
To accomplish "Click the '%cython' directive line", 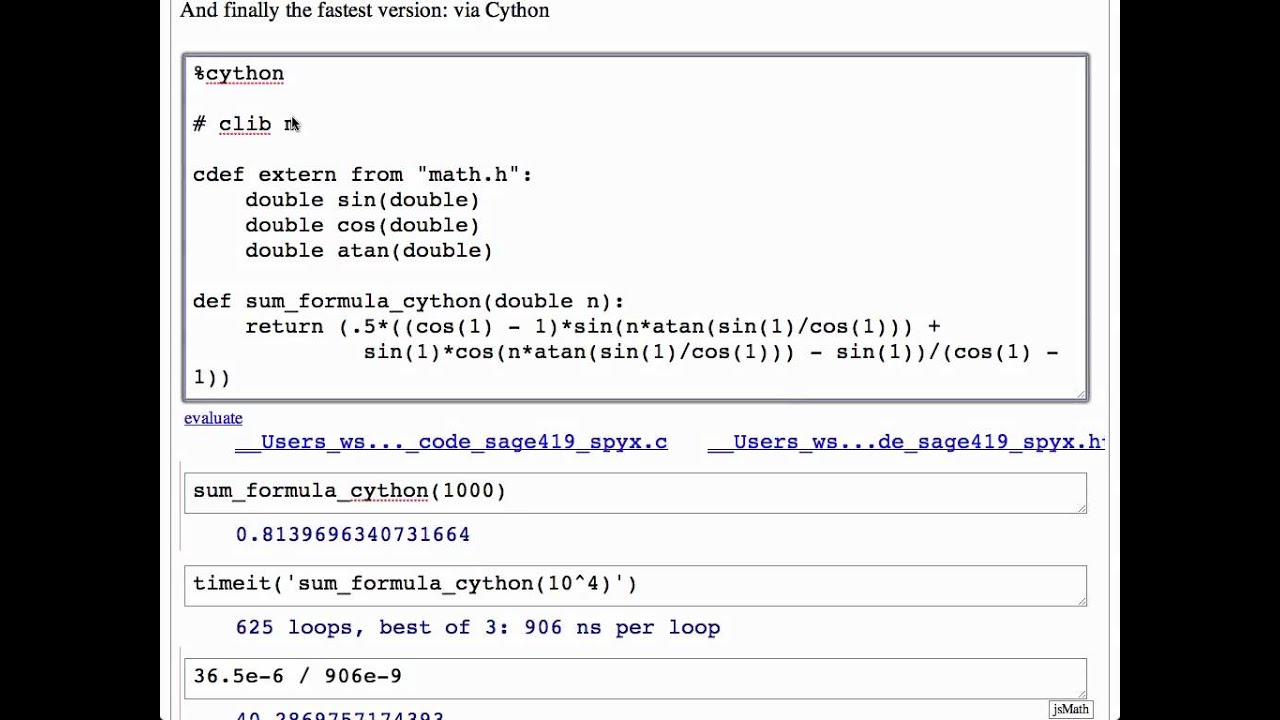I will (x=239, y=74).
